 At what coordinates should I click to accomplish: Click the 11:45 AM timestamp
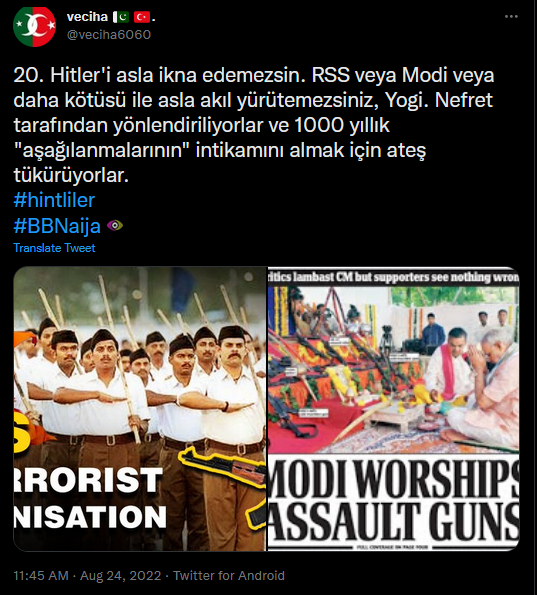click(x=41, y=576)
